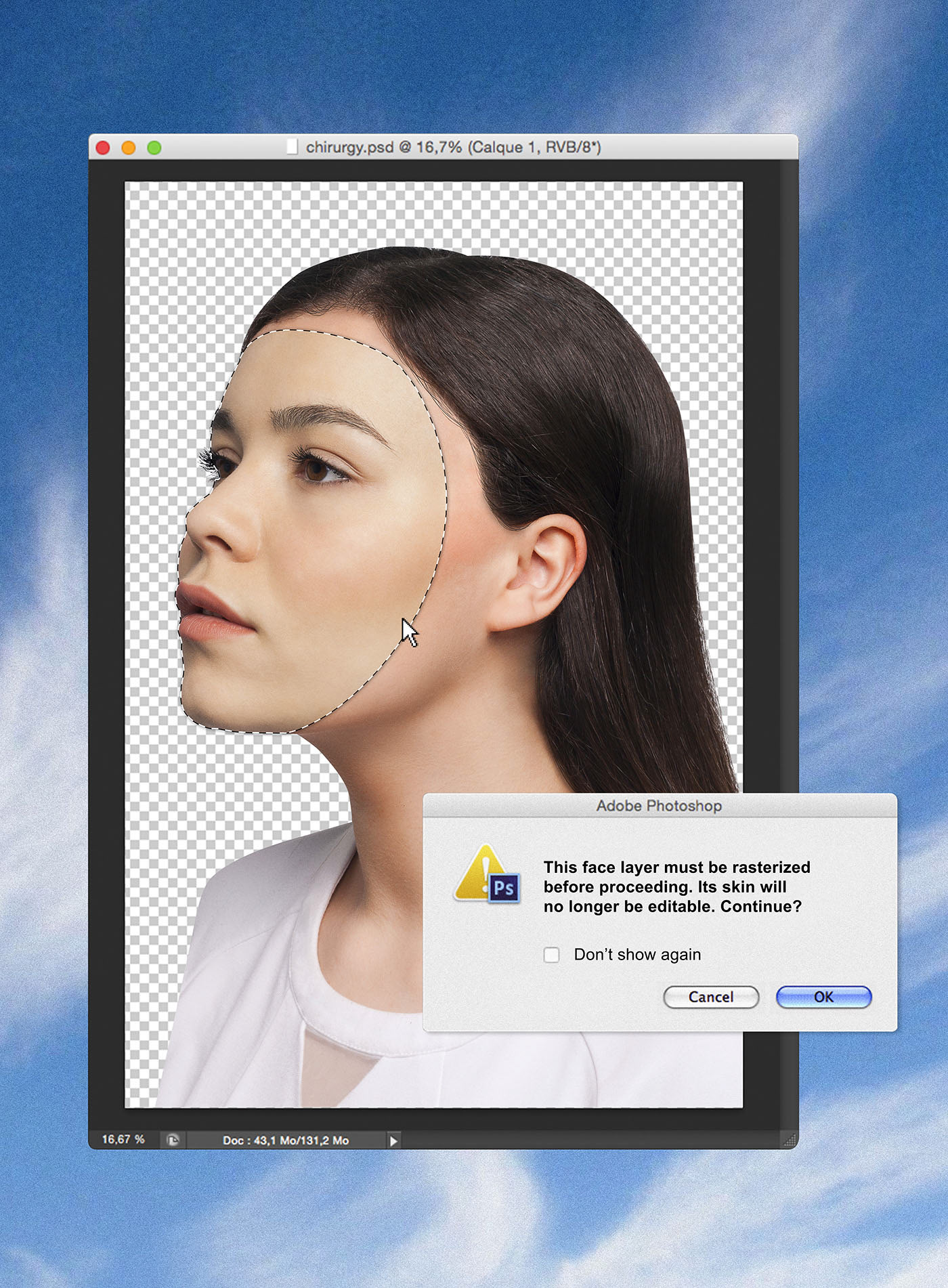This screenshot has height=1288, width=948.
Task: Minimize chirurgy.psd with the yellow button
Action: pos(129,148)
